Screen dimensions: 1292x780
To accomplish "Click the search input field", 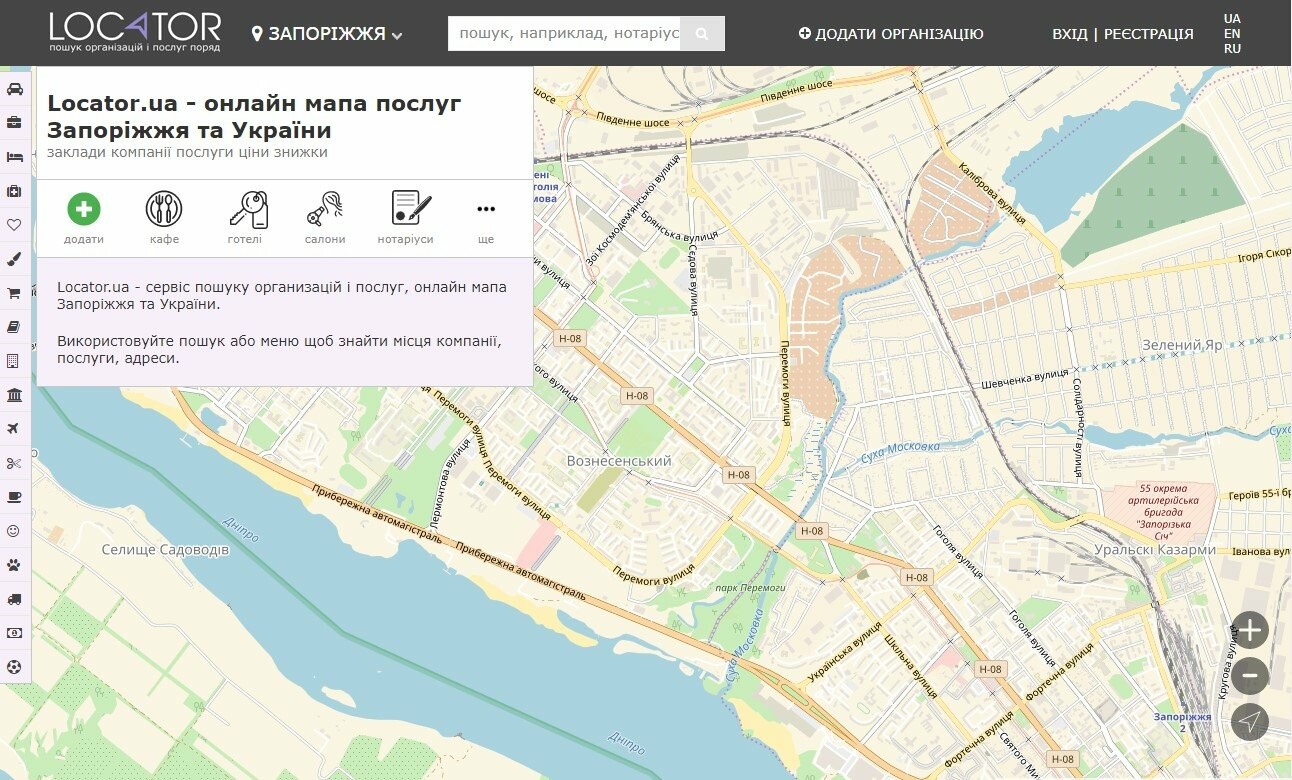I will click(x=565, y=34).
